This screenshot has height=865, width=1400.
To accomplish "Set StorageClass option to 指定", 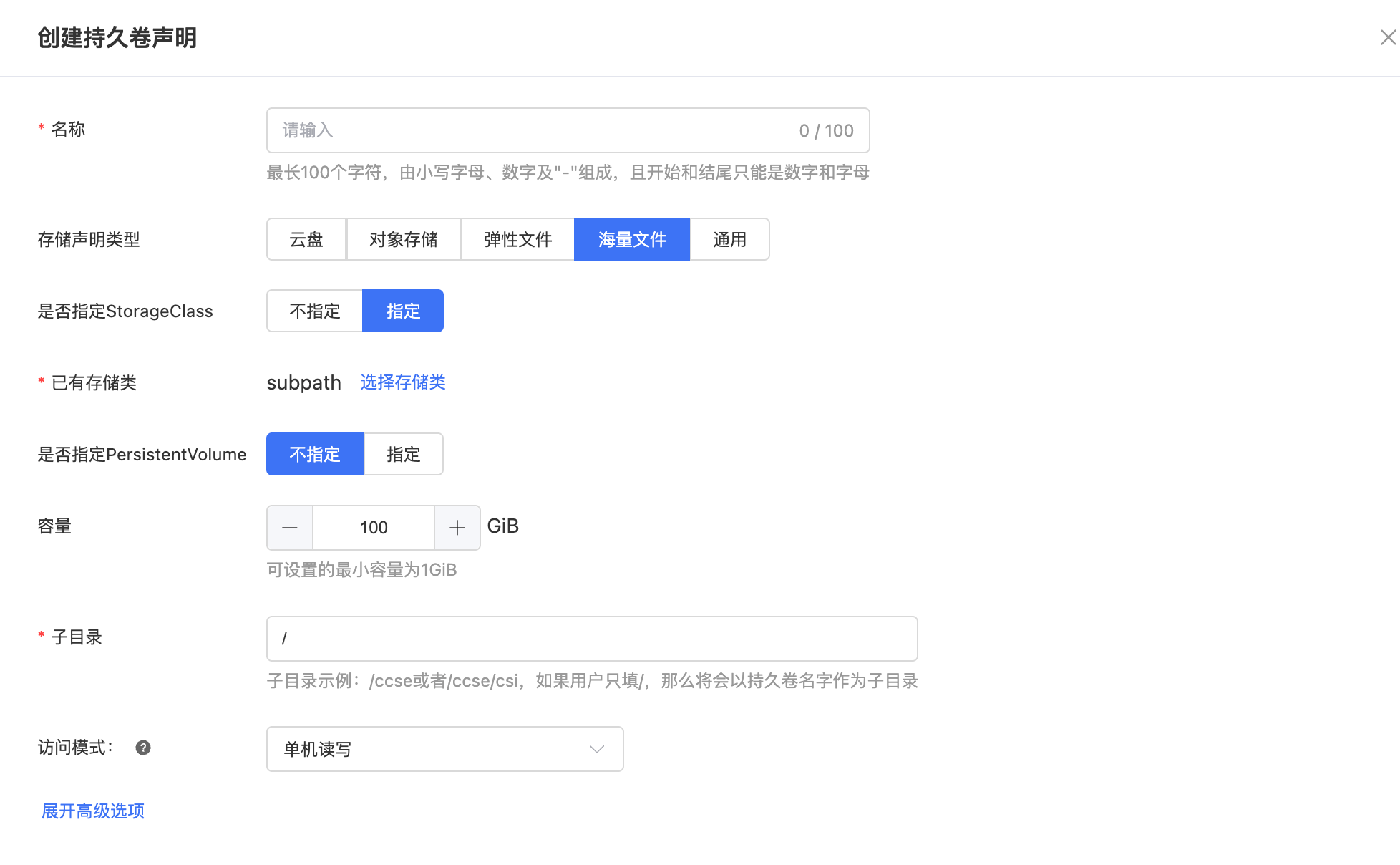I will tap(403, 311).
